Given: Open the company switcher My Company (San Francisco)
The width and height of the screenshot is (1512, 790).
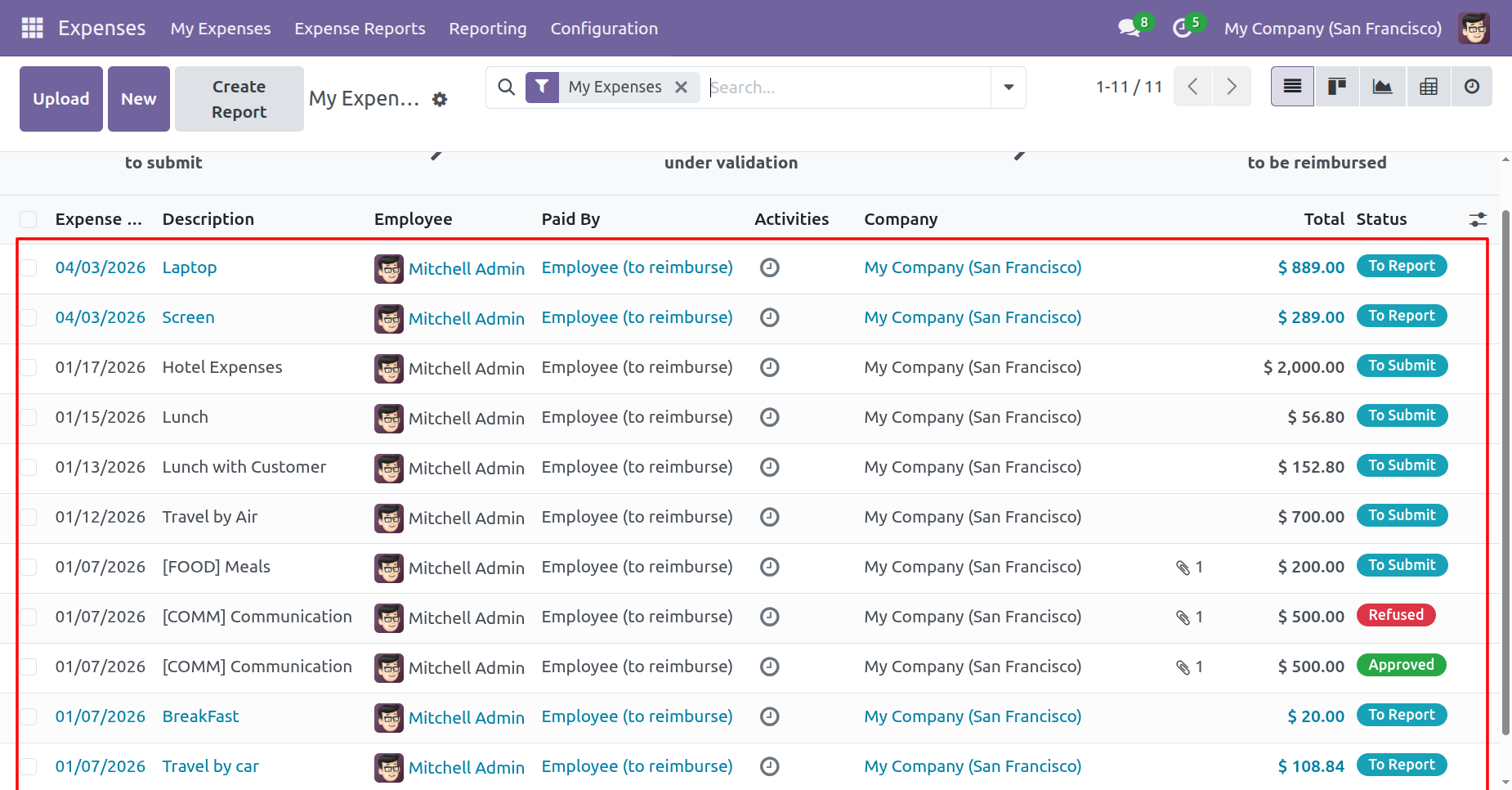Looking at the screenshot, I should 1332,29.
